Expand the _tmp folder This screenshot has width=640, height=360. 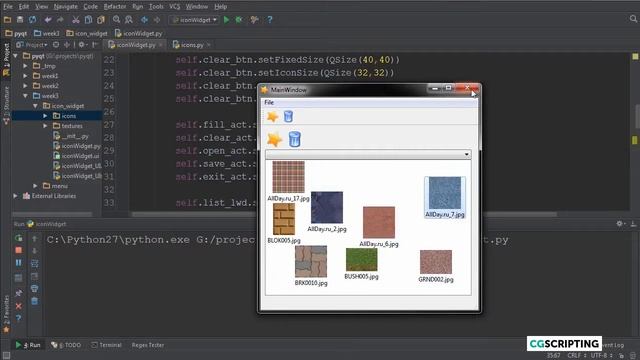pyautogui.click(x=26, y=66)
